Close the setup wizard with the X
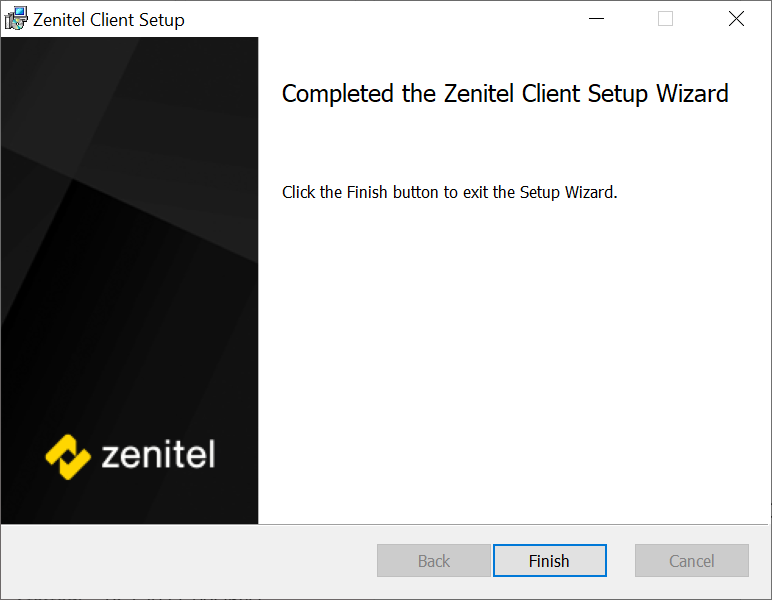 pos(736,19)
